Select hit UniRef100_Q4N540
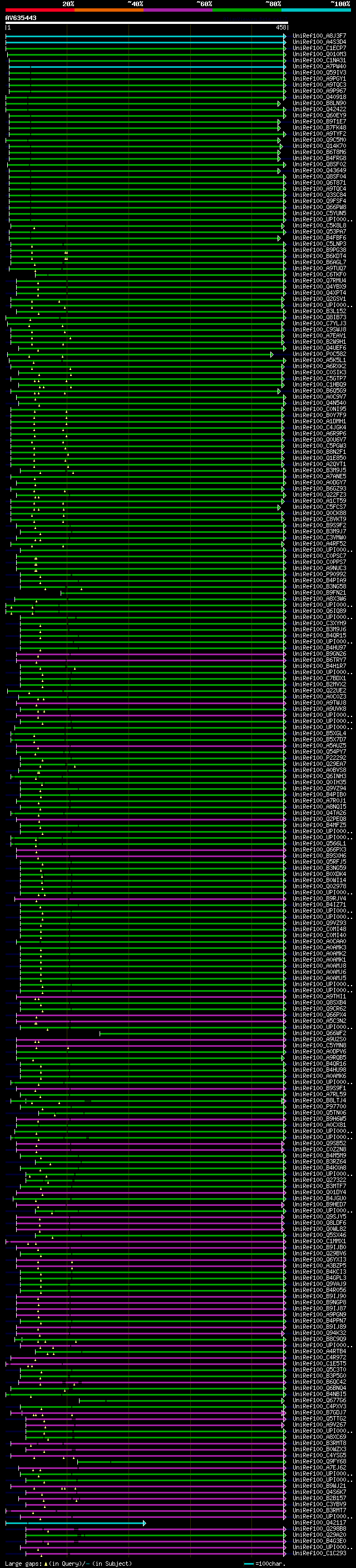The width and height of the screenshot is (356, 1568). 319,403
